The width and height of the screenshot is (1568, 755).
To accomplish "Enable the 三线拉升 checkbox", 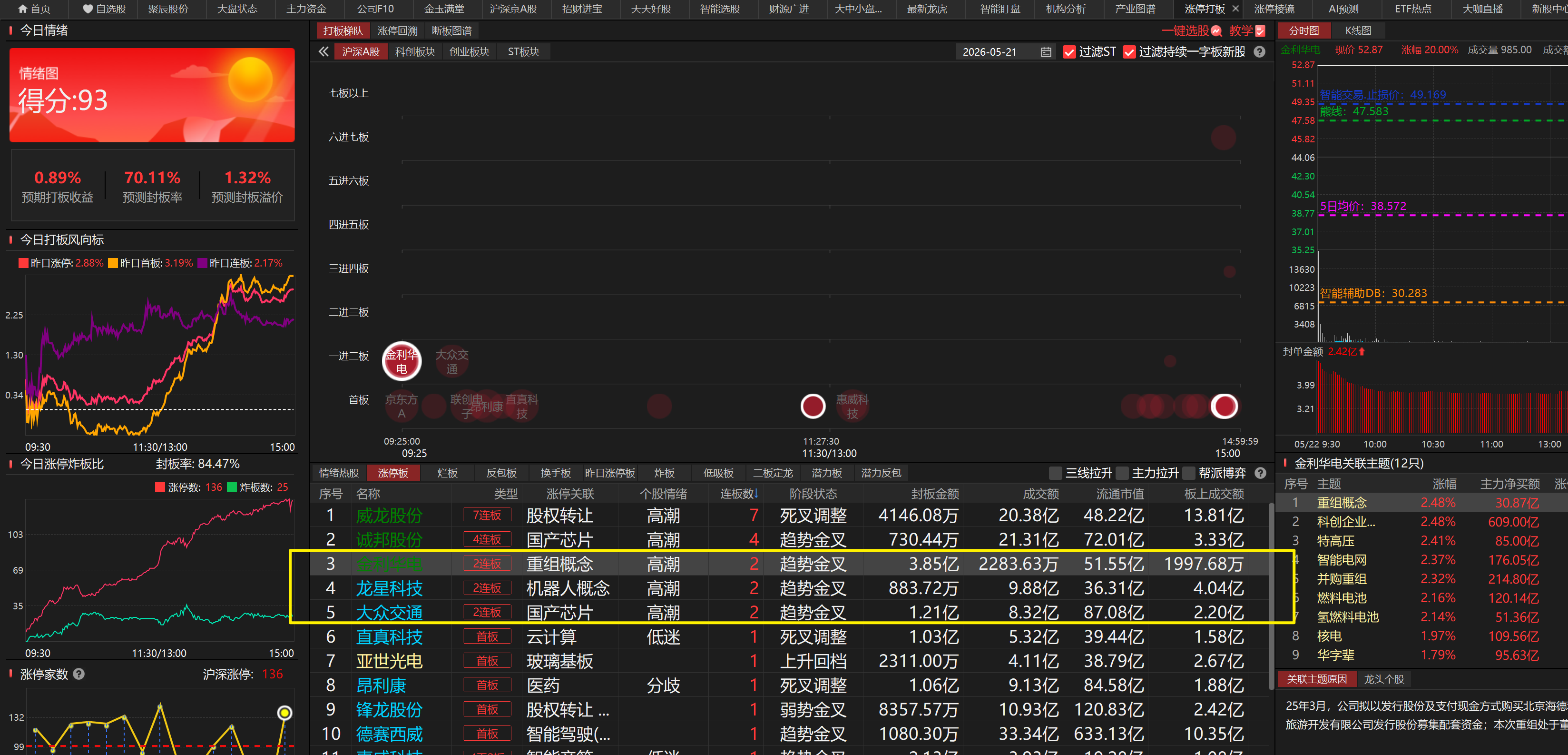I will coord(1056,473).
